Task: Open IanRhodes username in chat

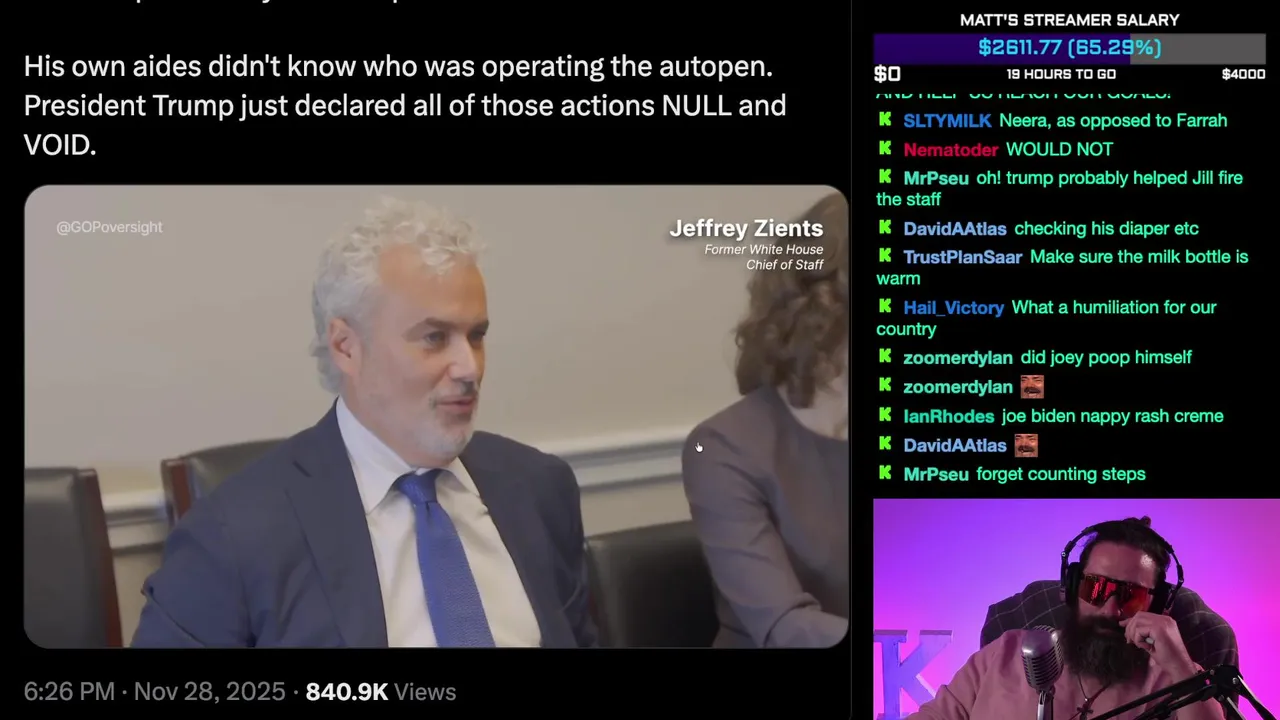Action: point(948,416)
